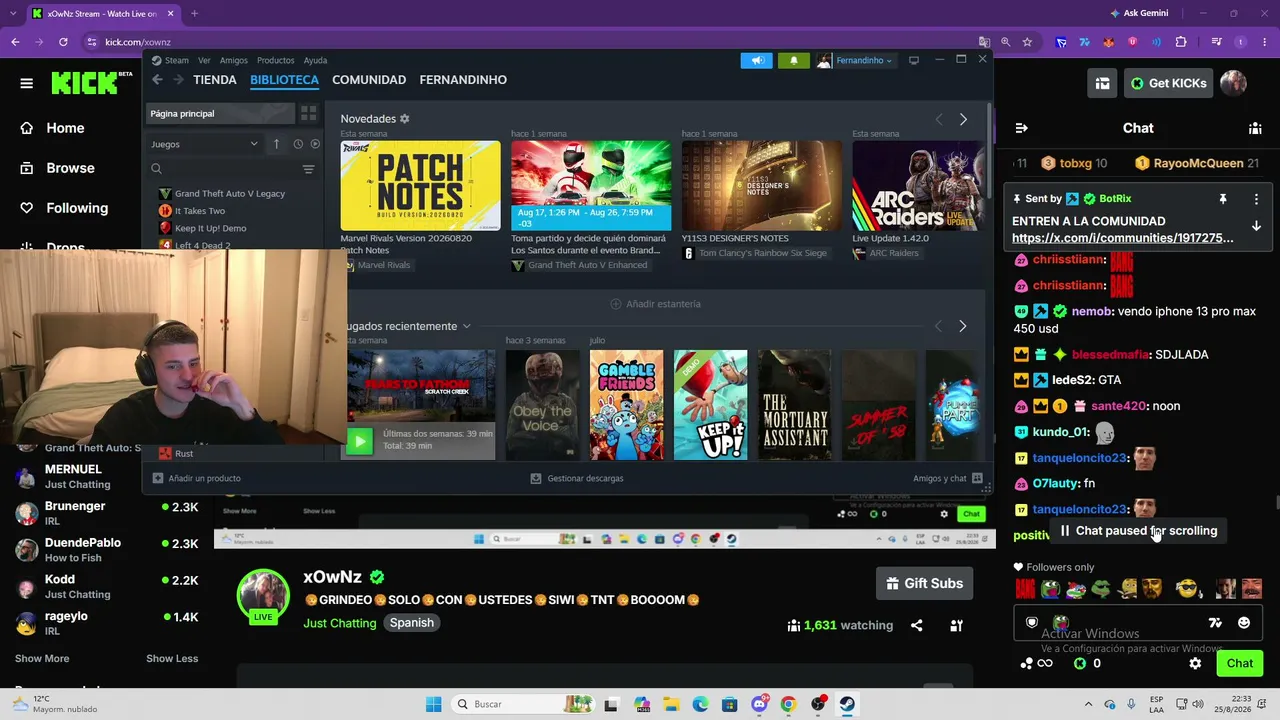Click the Get KICKs button
The image size is (1280, 720).
point(1167,83)
